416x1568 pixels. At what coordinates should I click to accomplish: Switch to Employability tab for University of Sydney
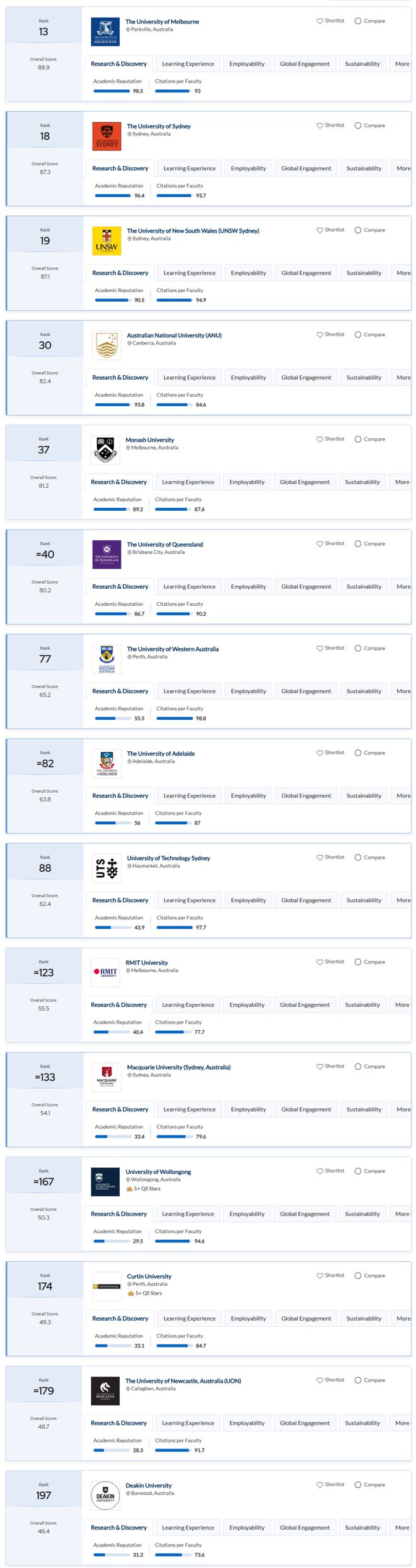pyautogui.click(x=248, y=168)
